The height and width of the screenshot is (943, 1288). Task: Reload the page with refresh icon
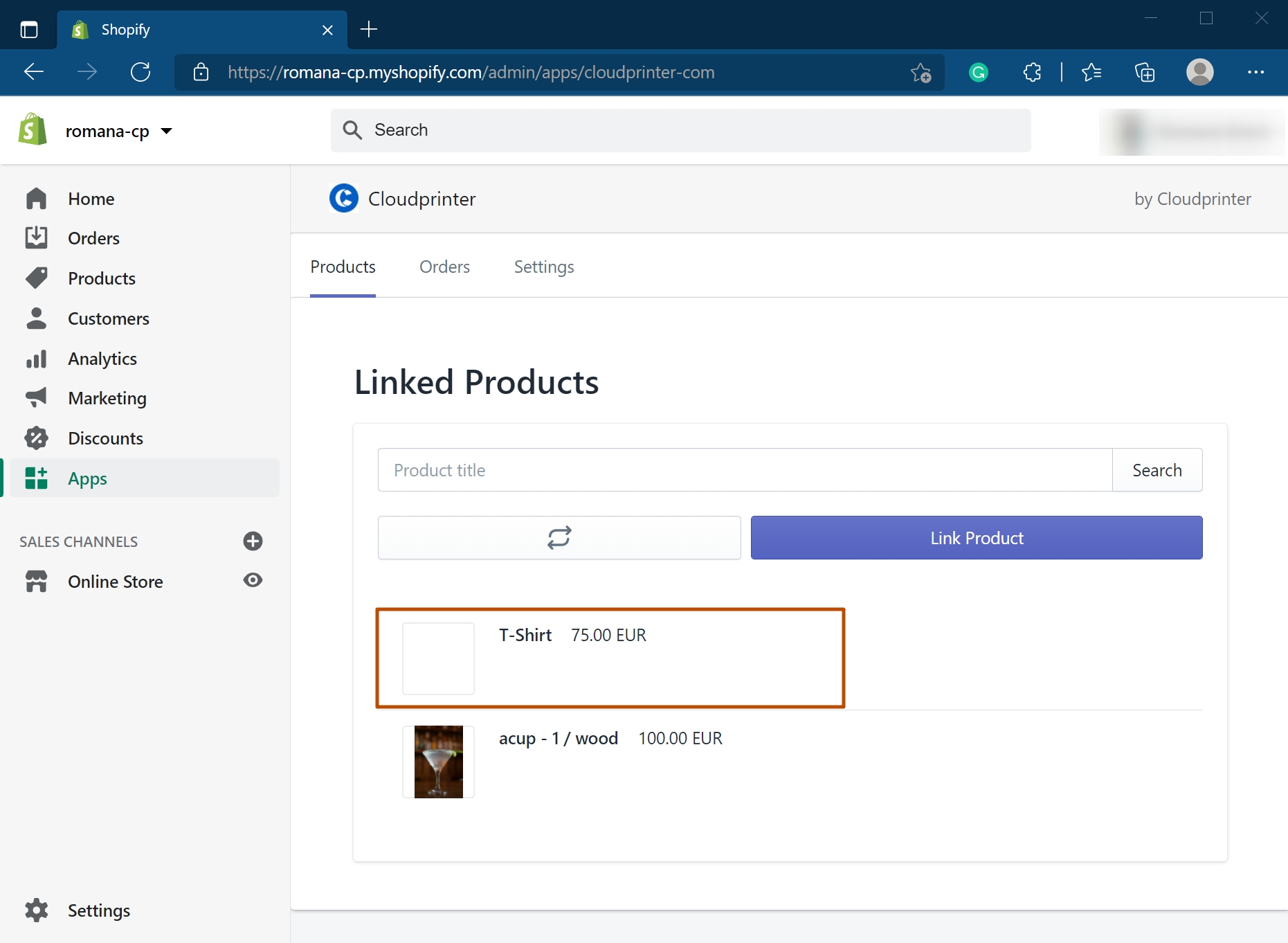[x=140, y=72]
